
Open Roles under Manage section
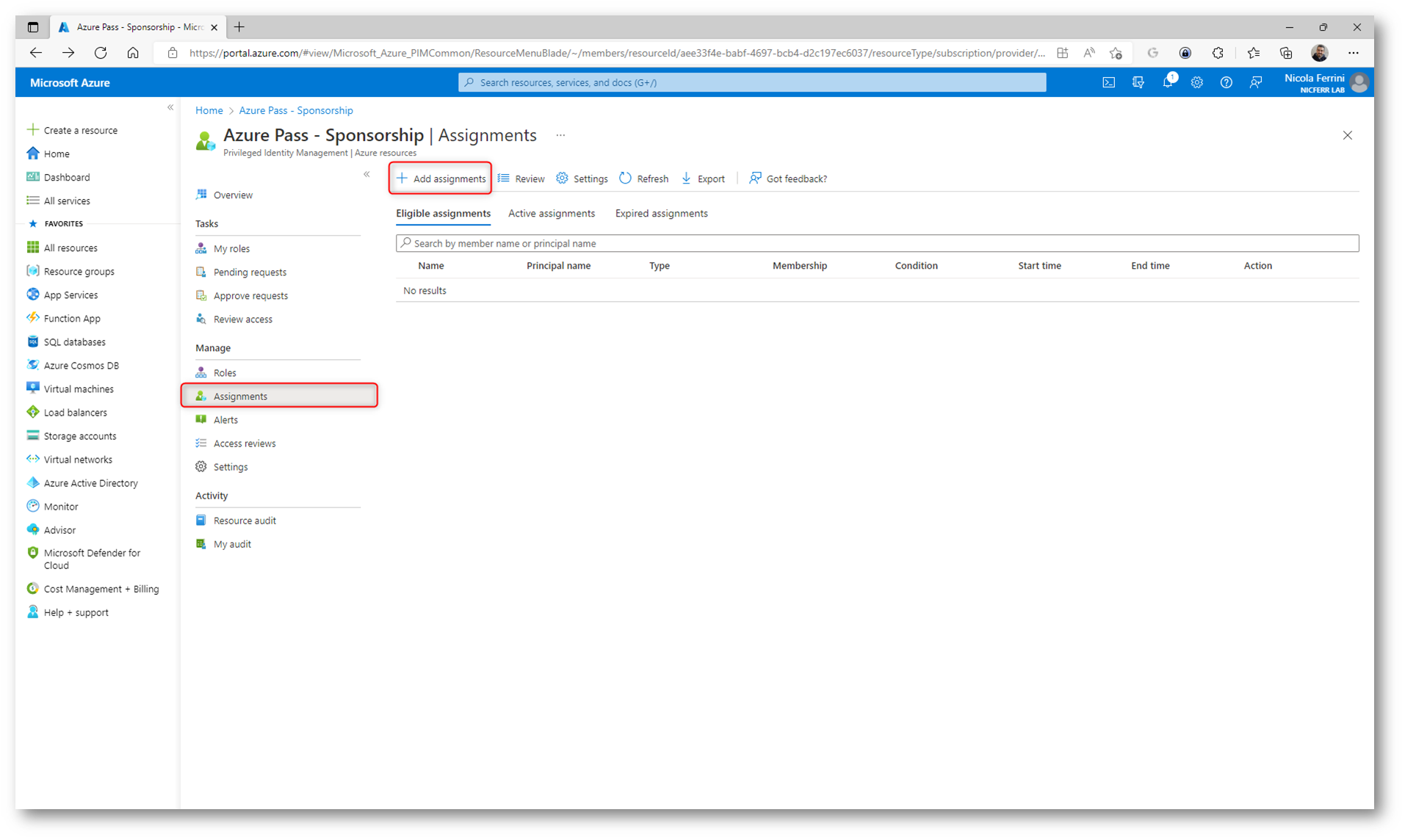[225, 373]
